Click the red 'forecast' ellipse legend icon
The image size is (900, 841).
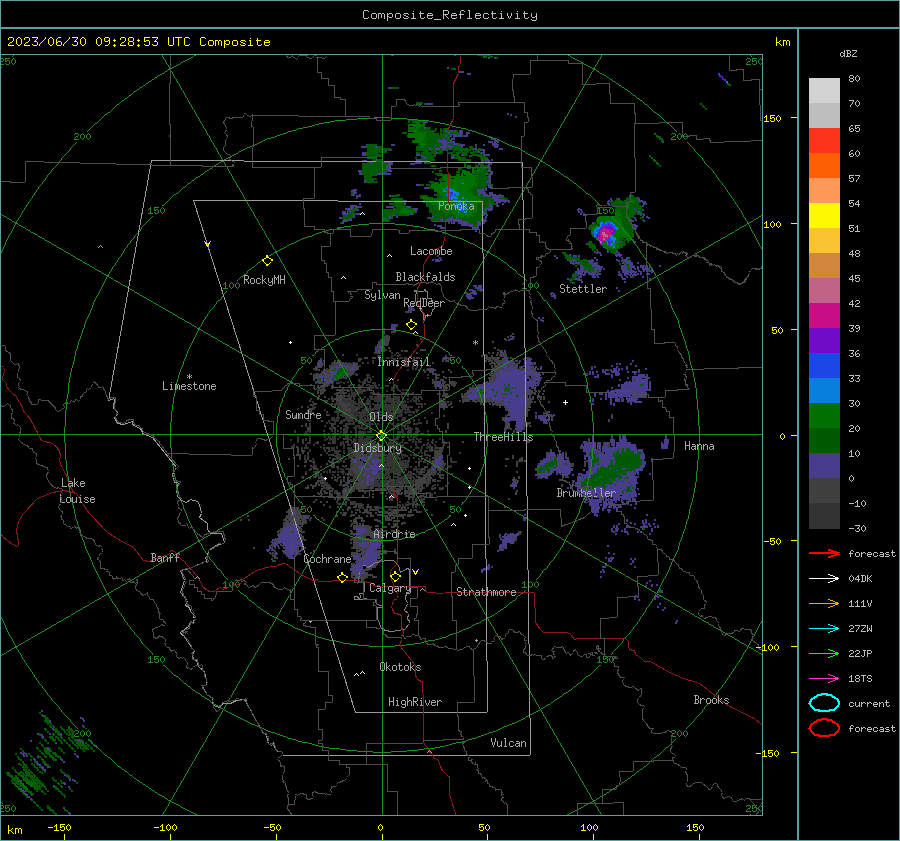coord(824,728)
